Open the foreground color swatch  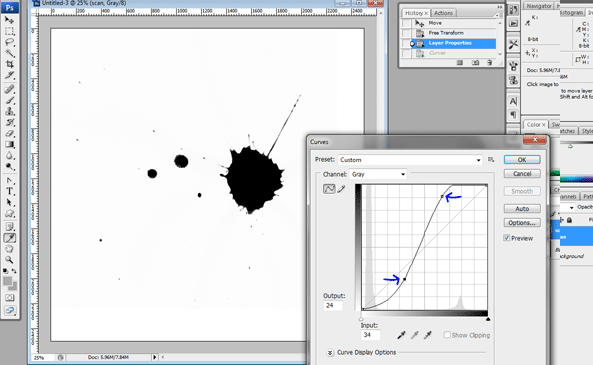[x=7, y=281]
